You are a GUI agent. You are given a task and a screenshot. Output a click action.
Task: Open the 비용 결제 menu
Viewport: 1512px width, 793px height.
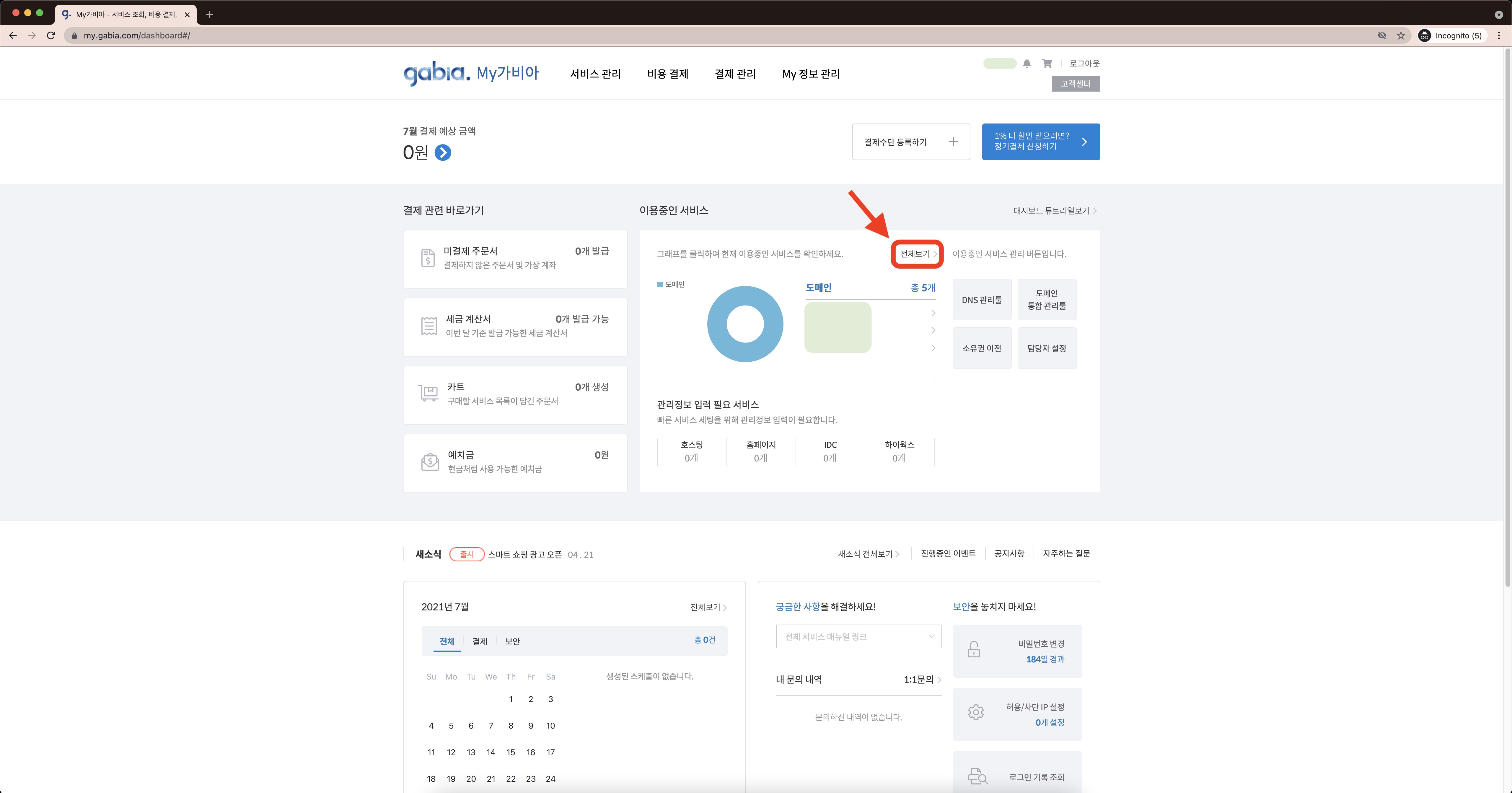[x=667, y=74]
